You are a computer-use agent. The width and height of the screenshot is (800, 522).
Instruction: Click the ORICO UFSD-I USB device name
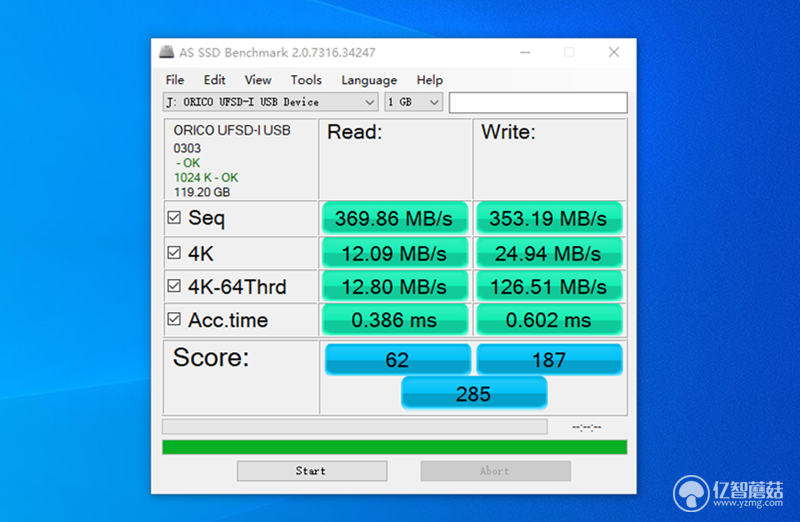click(x=232, y=131)
